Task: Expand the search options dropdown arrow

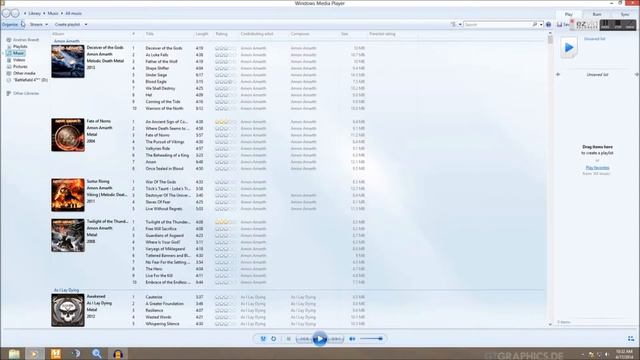Action: (541, 24)
